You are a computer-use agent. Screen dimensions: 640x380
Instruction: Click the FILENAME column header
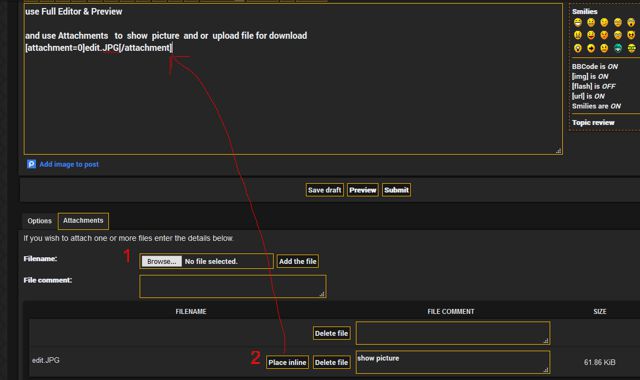click(x=191, y=311)
